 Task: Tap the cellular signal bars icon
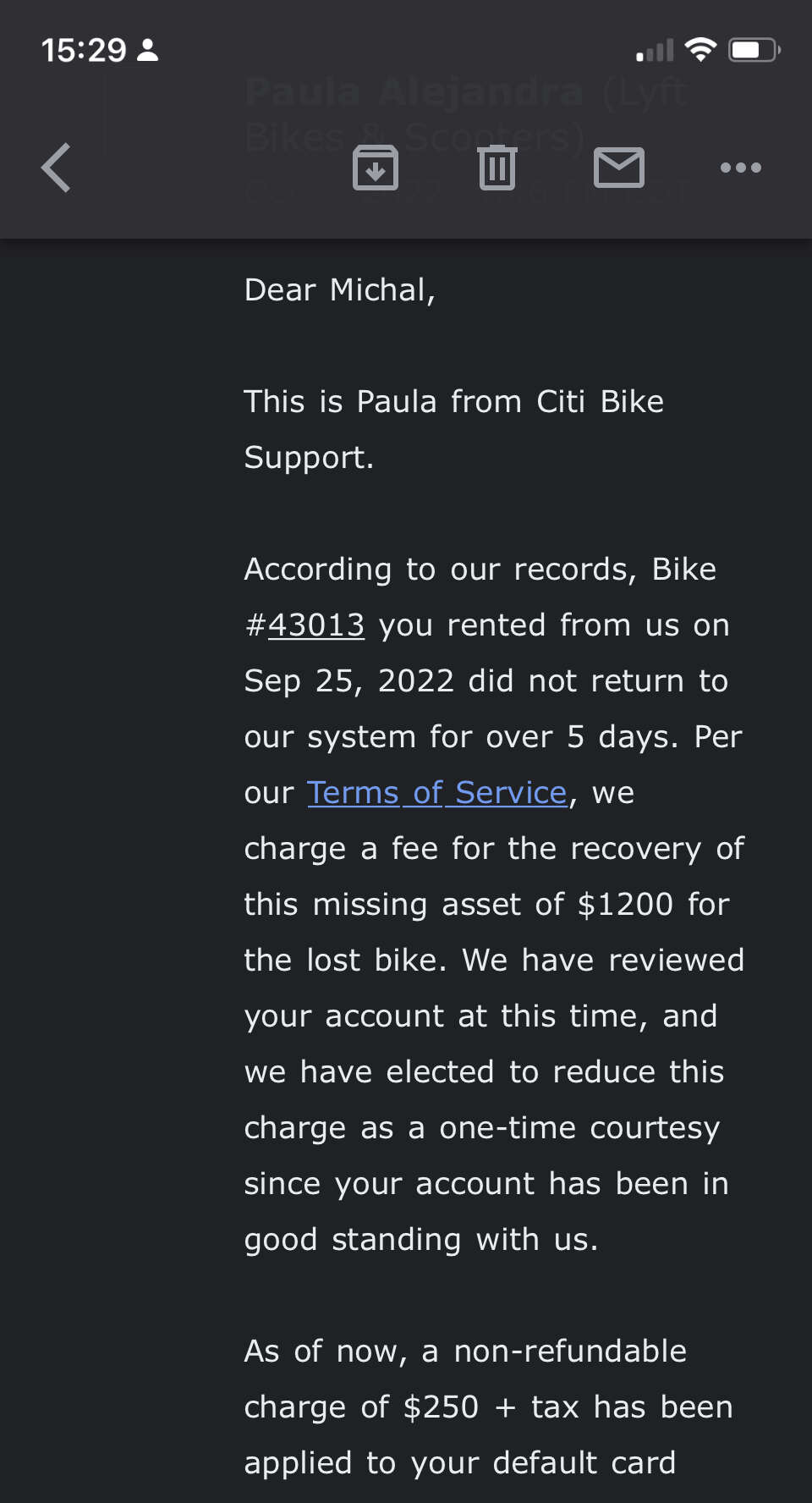click(x=656, y=51)
